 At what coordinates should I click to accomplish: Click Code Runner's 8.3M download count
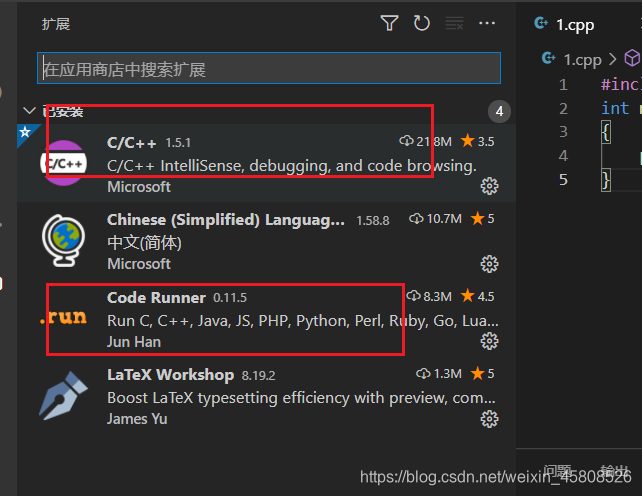pyautogui.click(x=429, y=296)
